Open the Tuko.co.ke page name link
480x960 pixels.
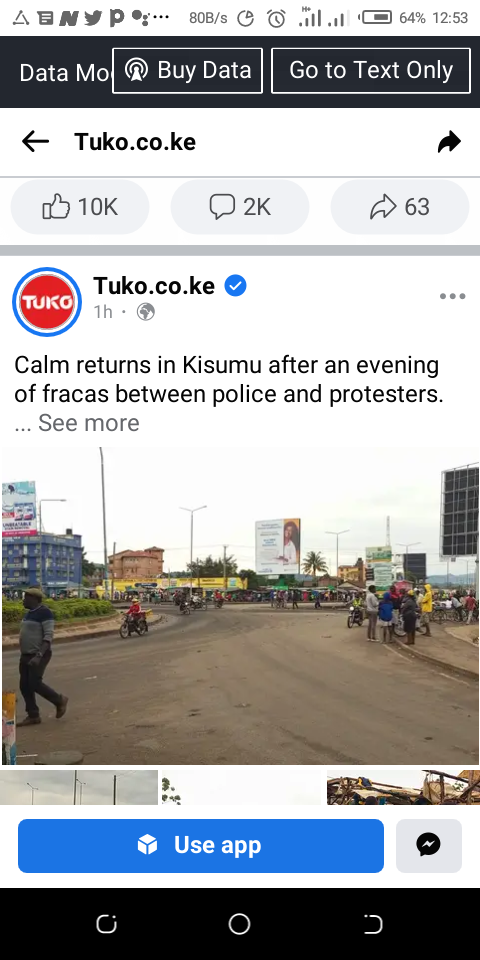coord(154,285)
